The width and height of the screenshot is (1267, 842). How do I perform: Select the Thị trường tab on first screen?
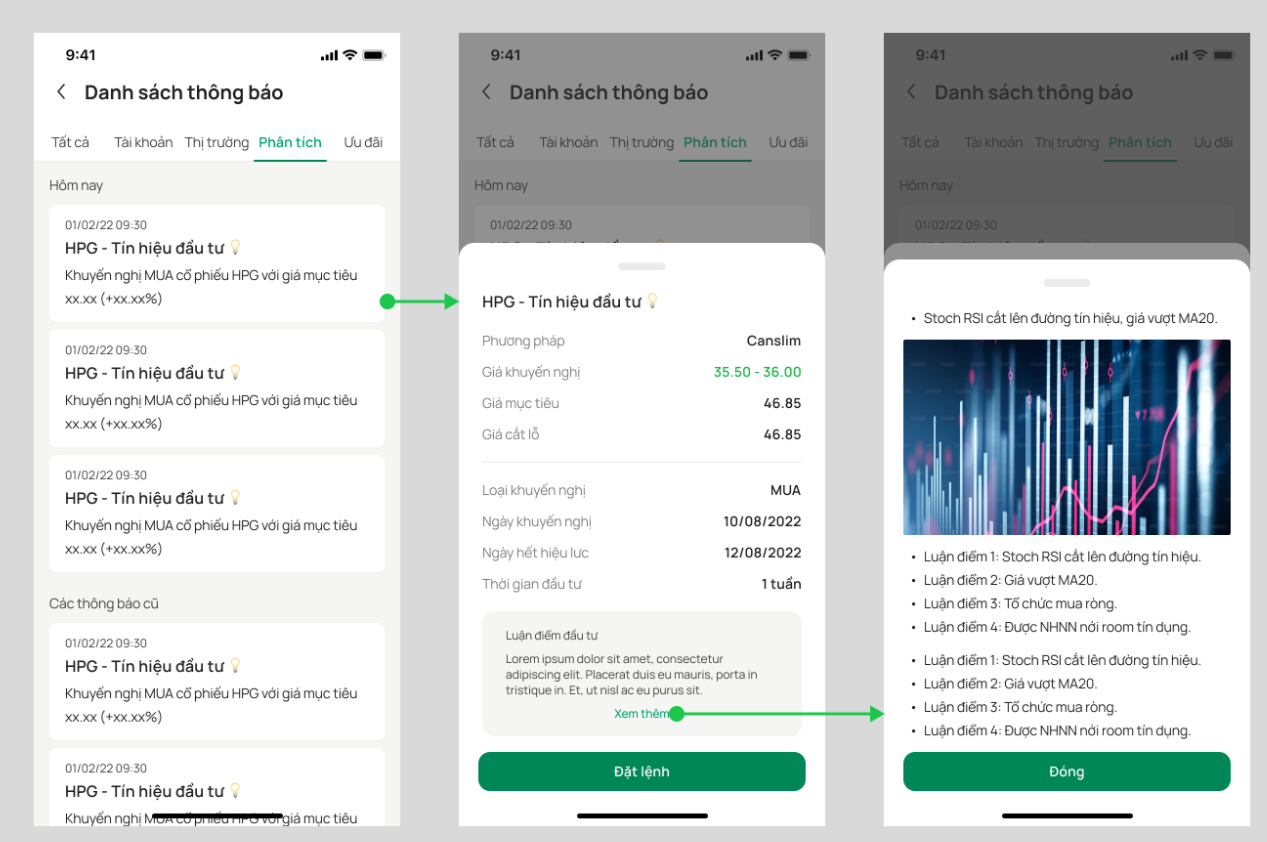pos(216,142)
